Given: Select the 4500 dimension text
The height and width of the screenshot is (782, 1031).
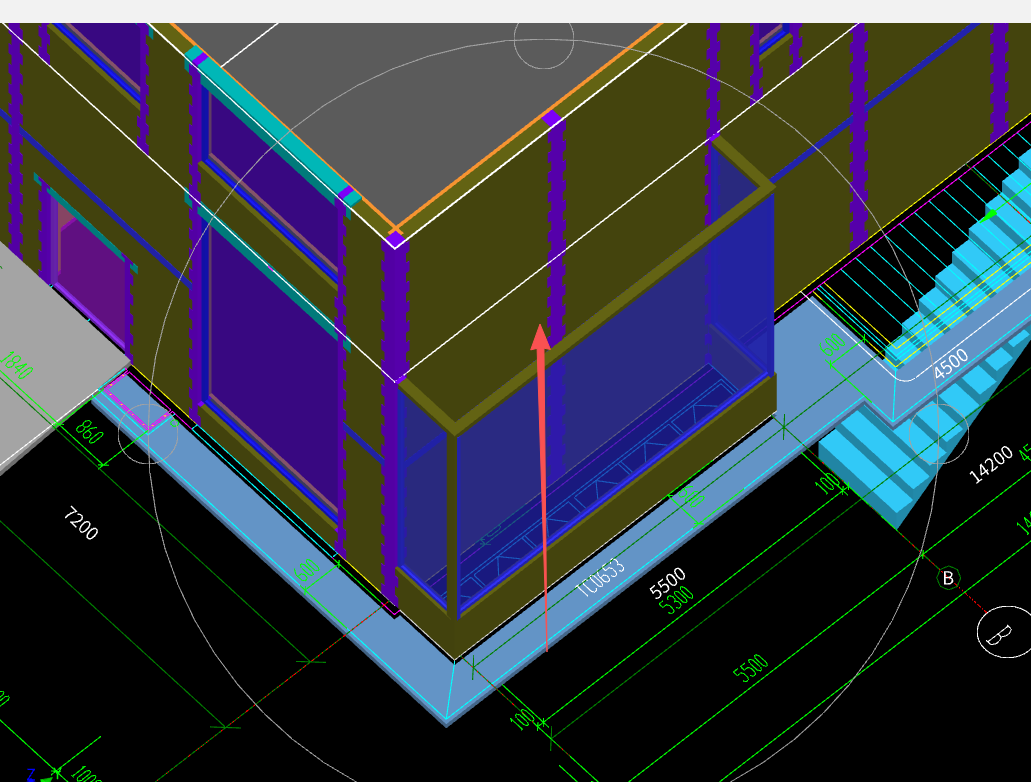Looking at the screenshot, I should click(950, 364).
